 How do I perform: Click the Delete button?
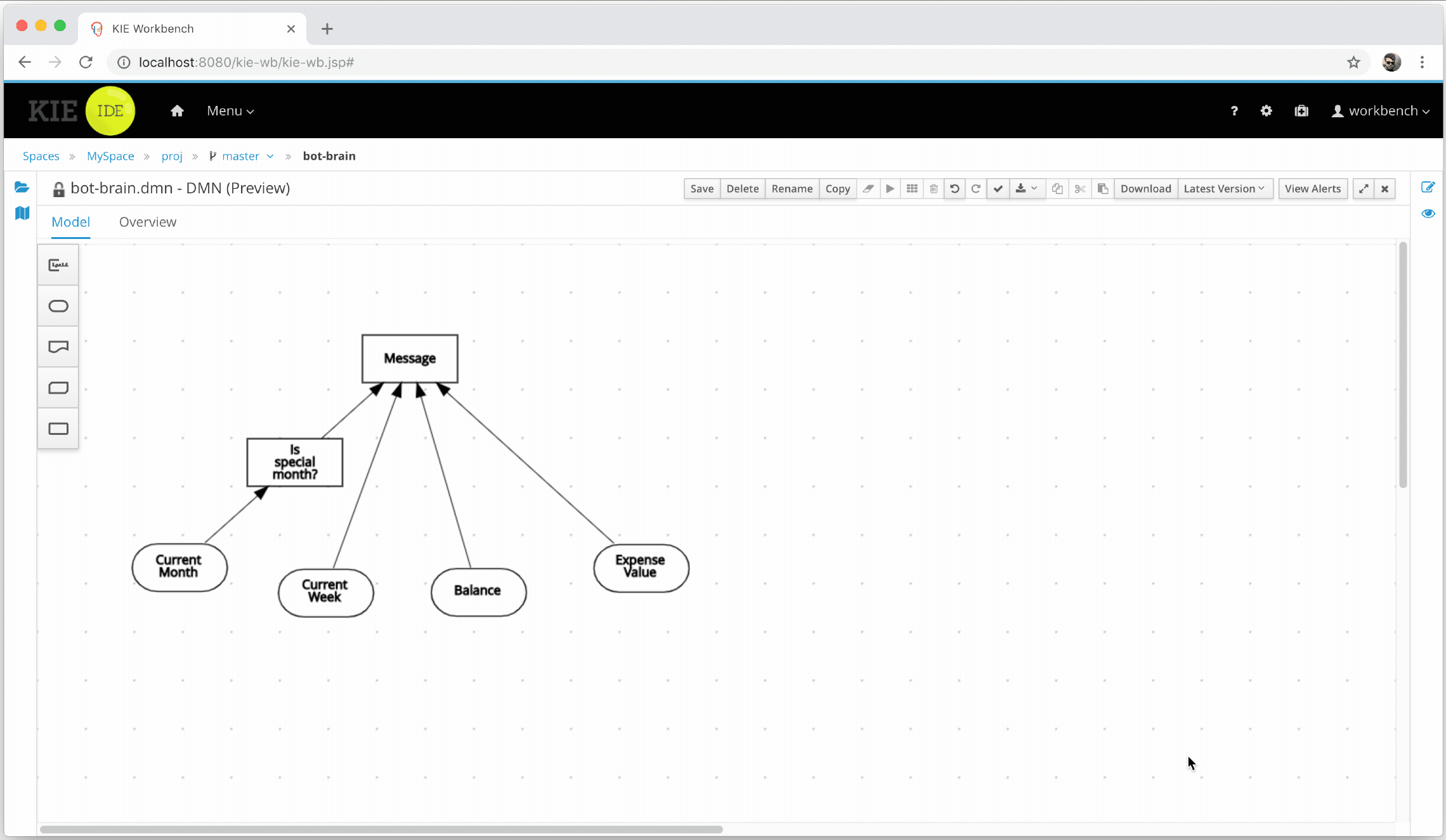(x=743, y=189)
